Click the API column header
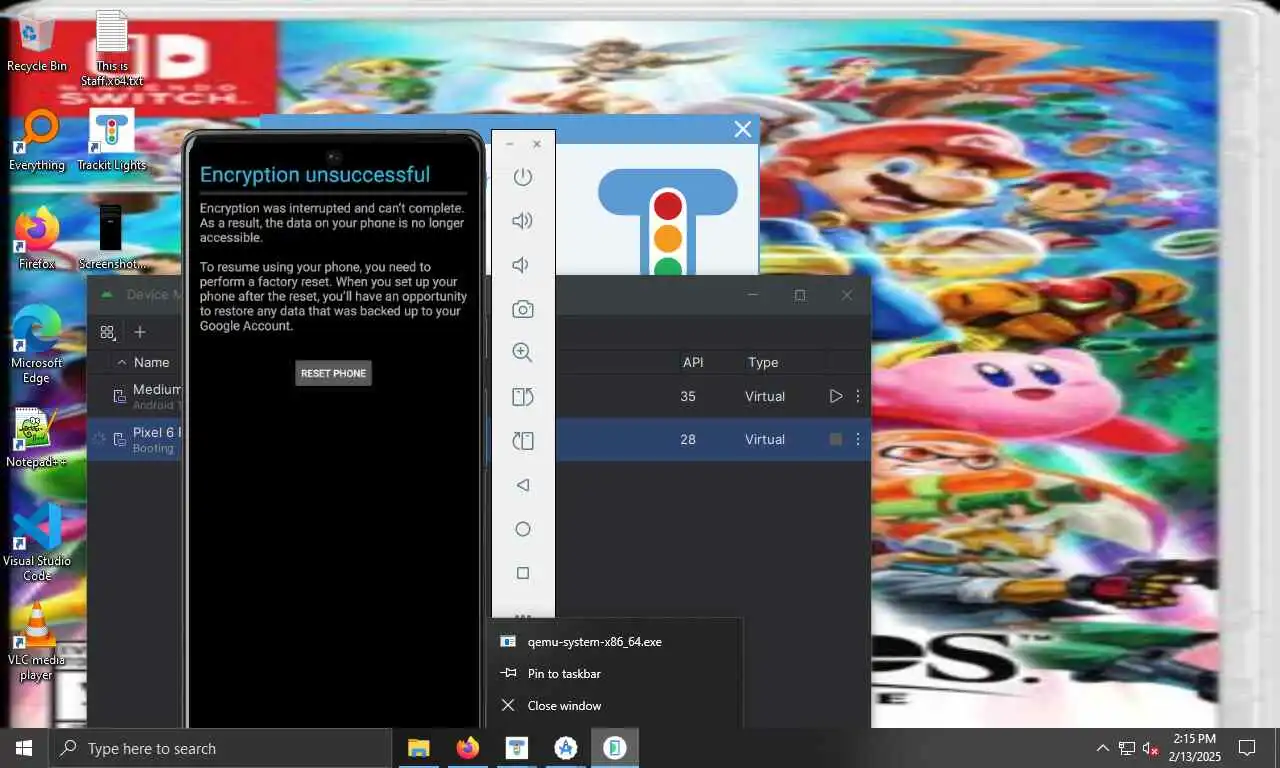 coord(693,362)
